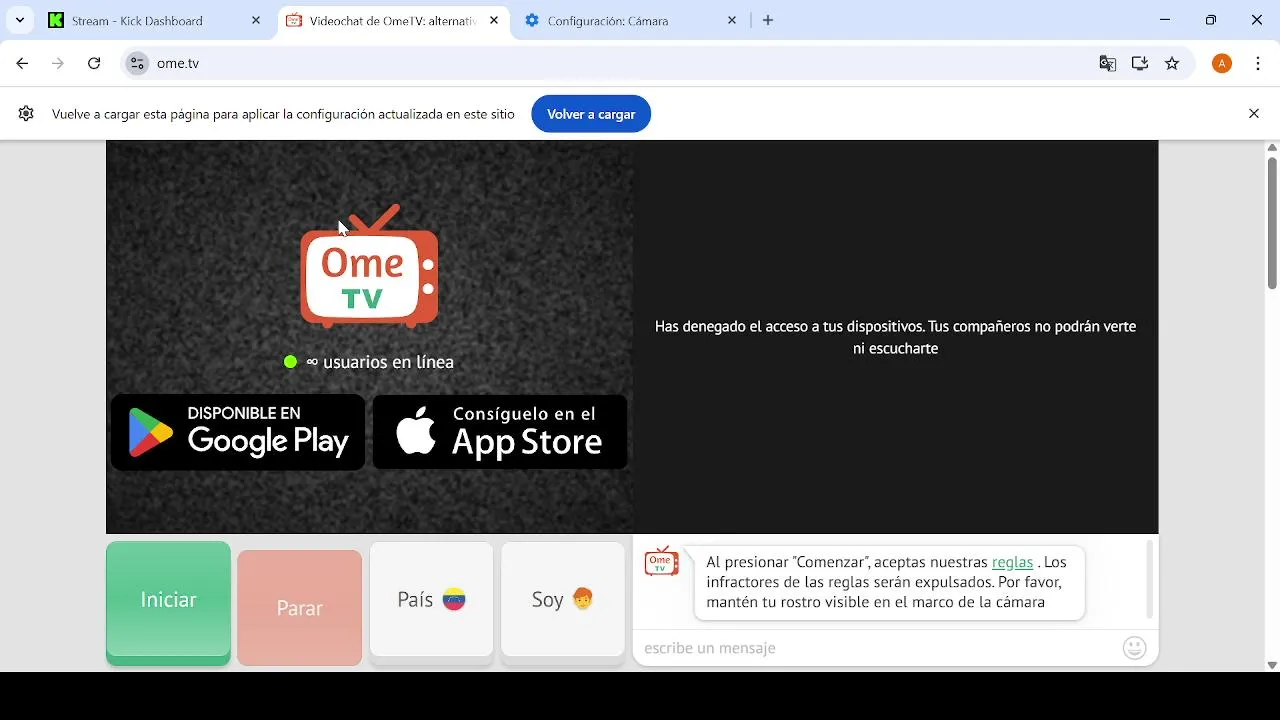
Task: Click the chat panel scrollbar
Action: pos(1149,580)
